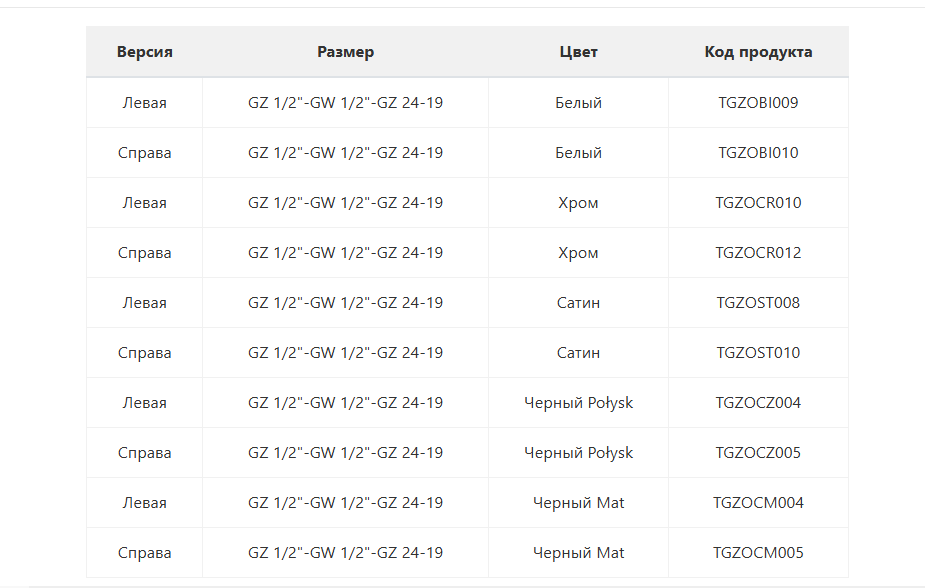Click Белый color cell in TGZOBI009 row
The height and width of the screenshot is (588, 925).
coord(578,103)
